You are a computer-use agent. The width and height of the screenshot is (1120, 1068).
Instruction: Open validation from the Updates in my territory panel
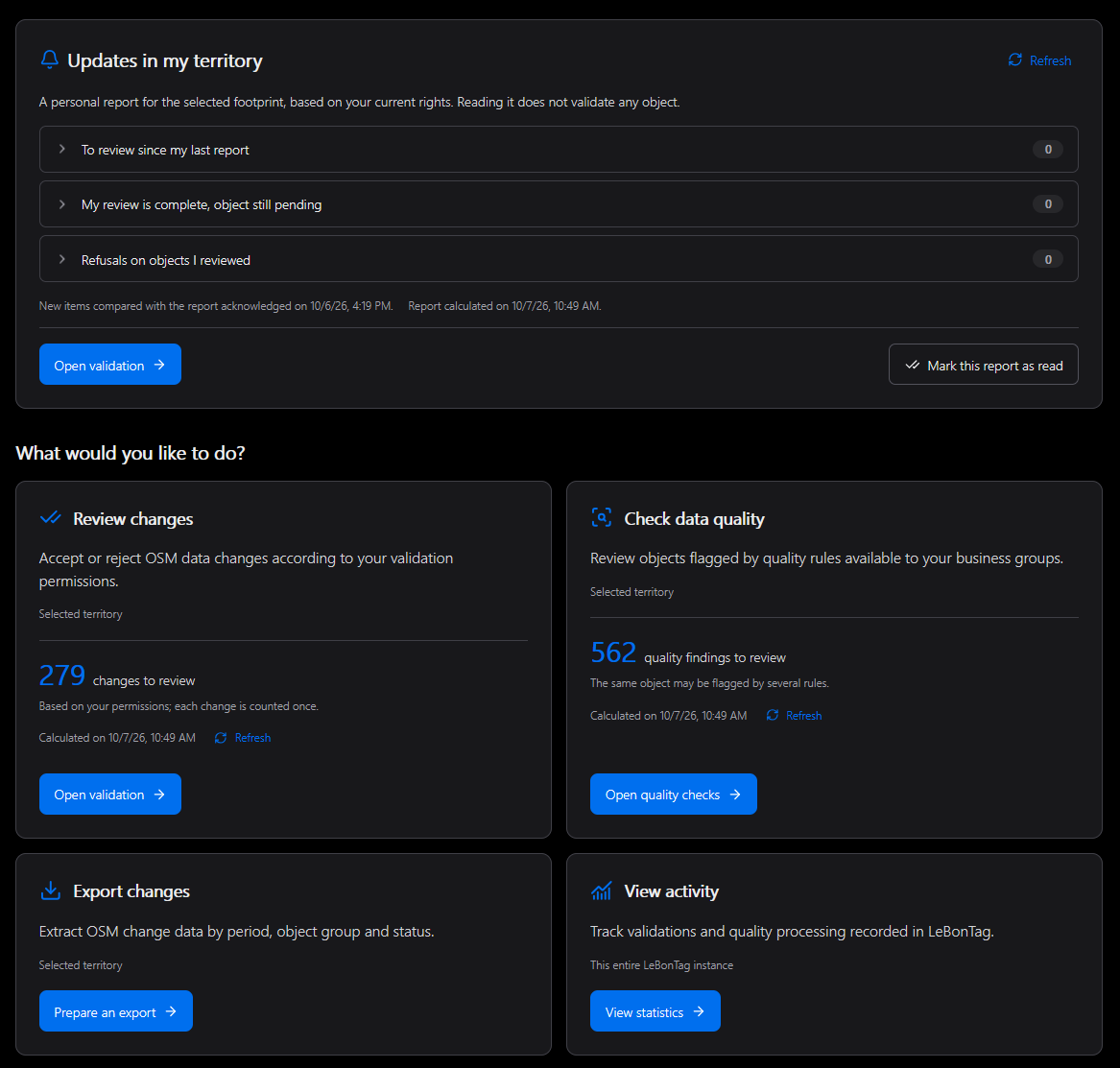[x=110, y=365]
